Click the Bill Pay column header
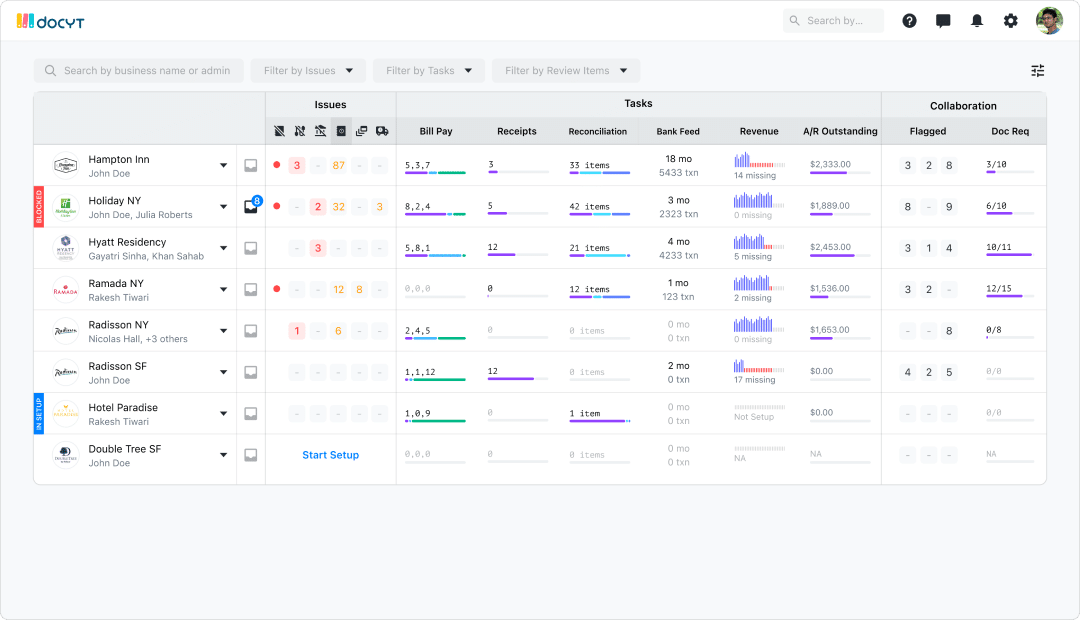Image resolution: width=1080 pixels, height=620 pixels. (436, 131)
